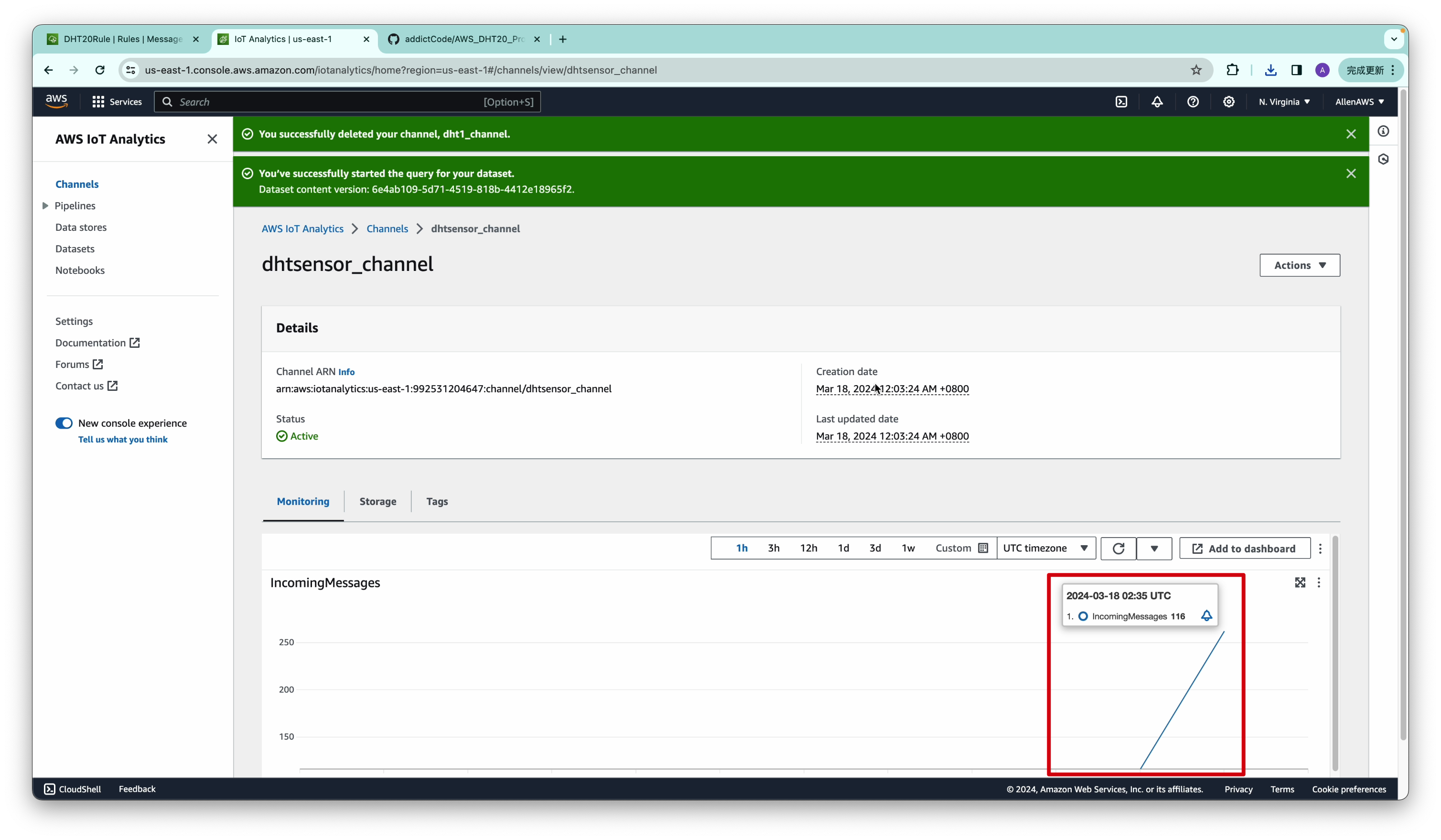Click the browser address bar URL

click(x=400, y=70)
